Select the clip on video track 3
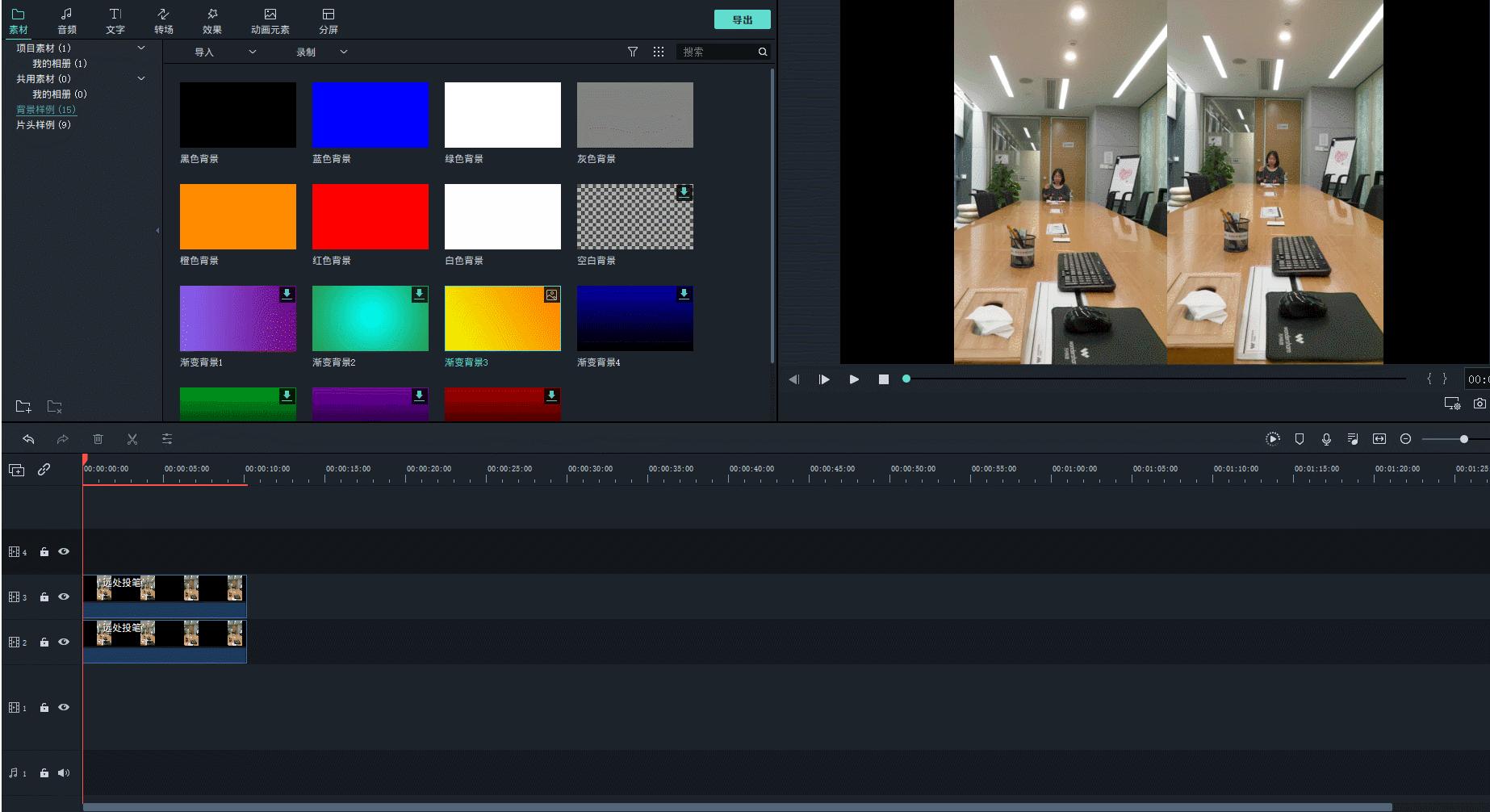 pyautogui.click(x=165, y=596)
